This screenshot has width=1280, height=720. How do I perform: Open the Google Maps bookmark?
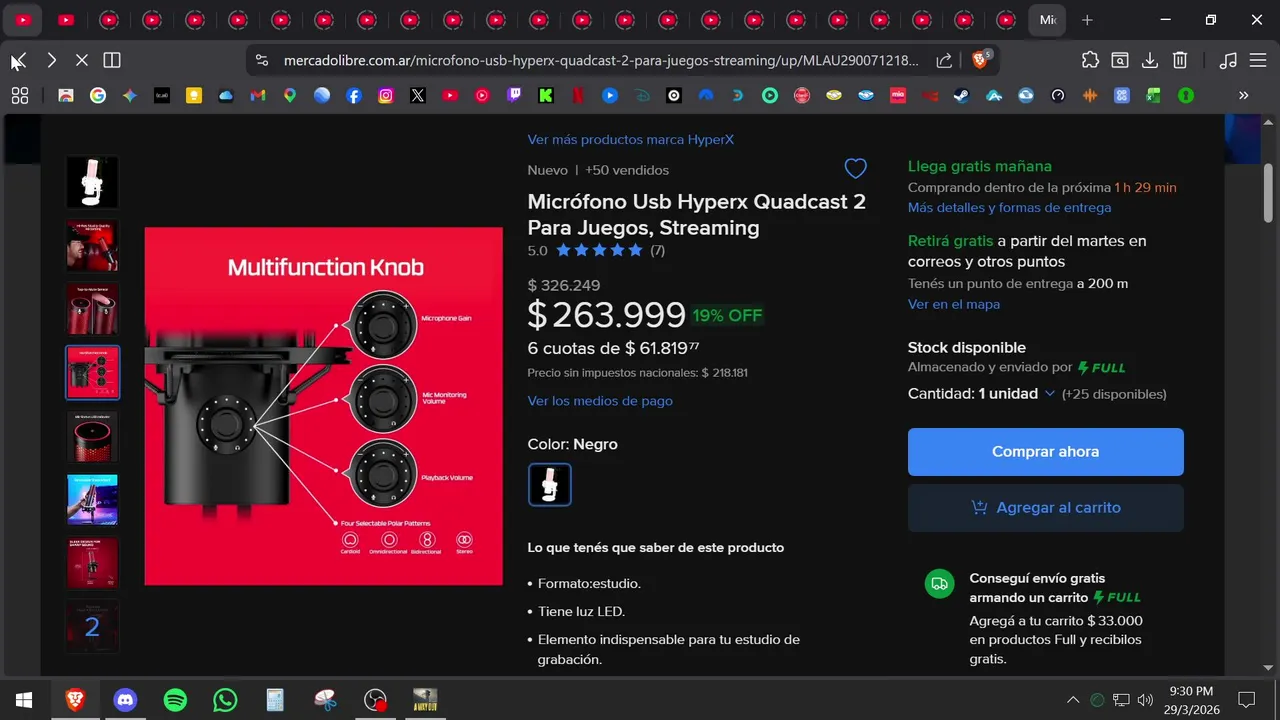pos(290,96)
